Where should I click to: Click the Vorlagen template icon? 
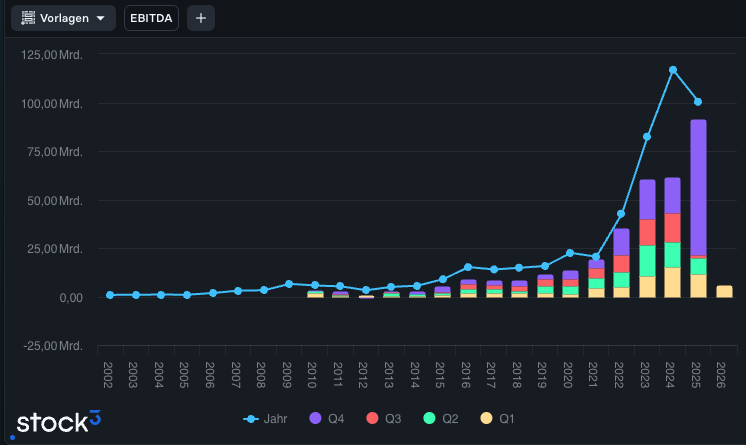tap(28, 18)
